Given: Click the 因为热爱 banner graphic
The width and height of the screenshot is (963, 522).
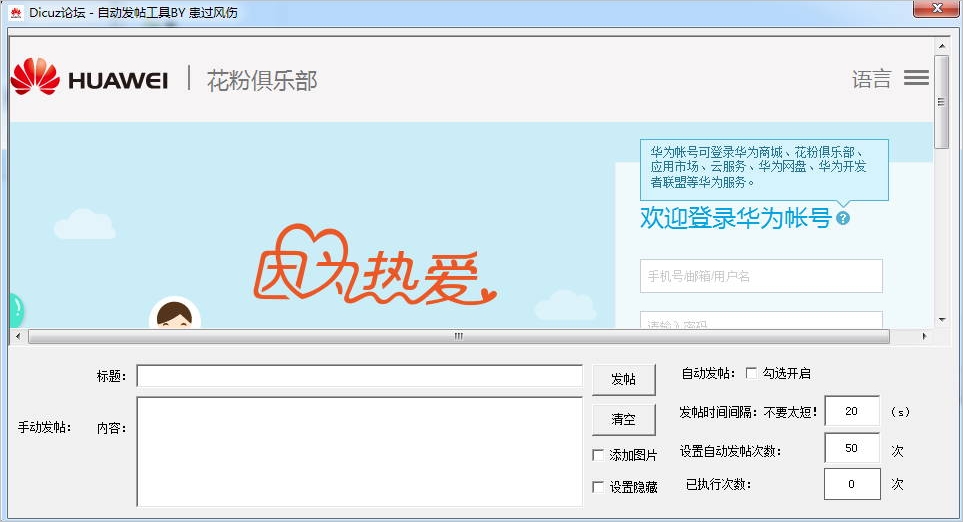Looking at the screenshot, I should coord(375,266).
